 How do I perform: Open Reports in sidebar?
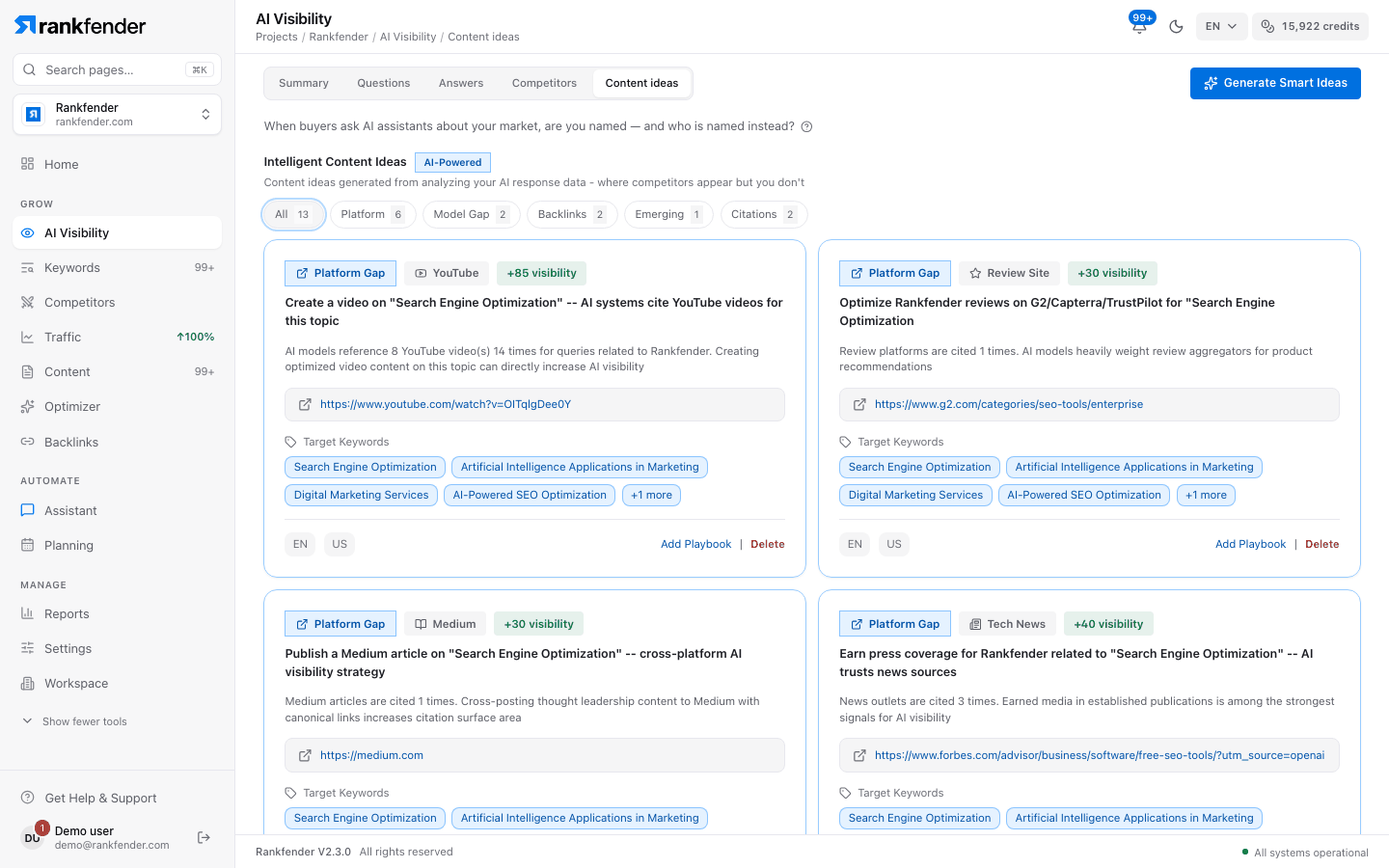117,614
